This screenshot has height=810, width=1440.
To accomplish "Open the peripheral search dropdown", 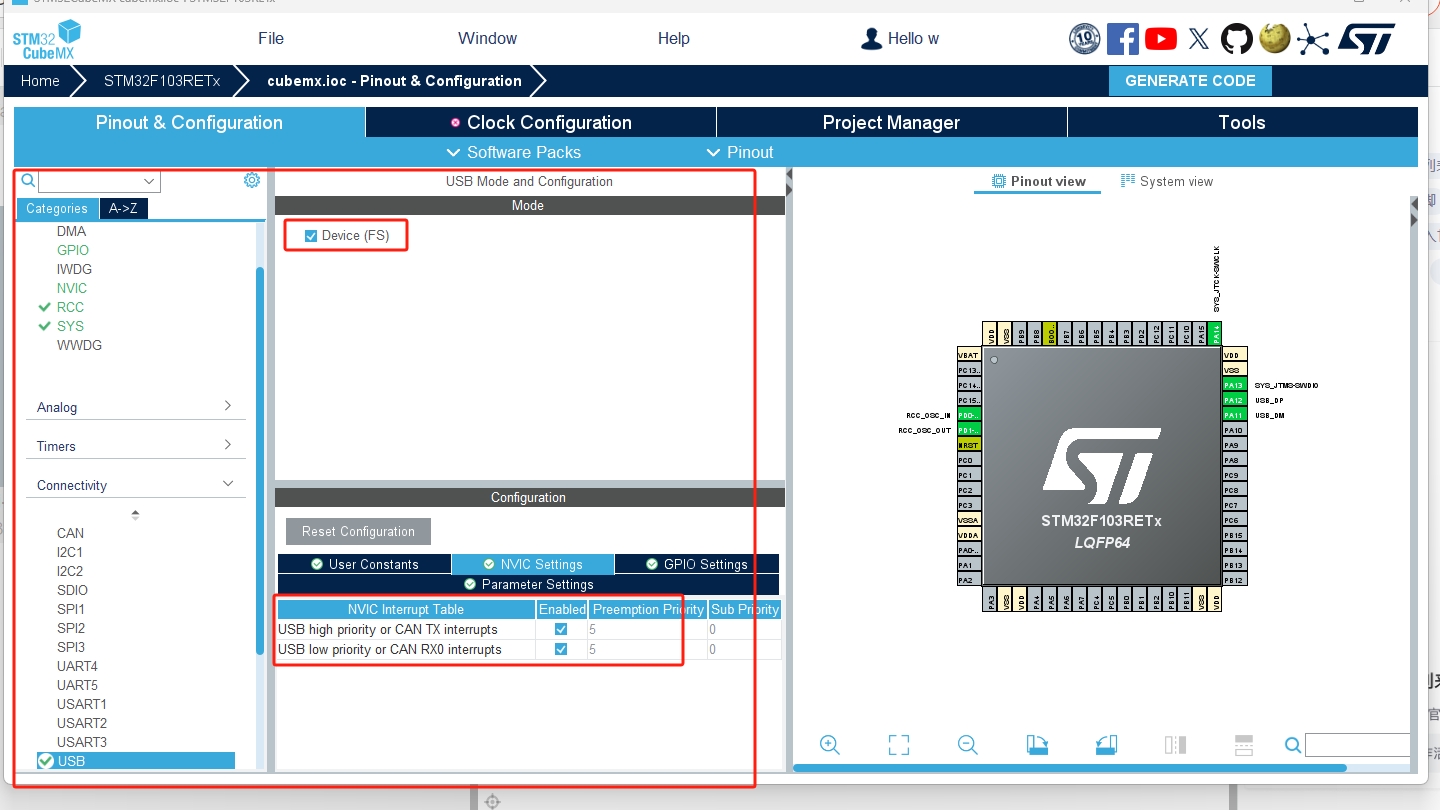I will tap(150, 181).
